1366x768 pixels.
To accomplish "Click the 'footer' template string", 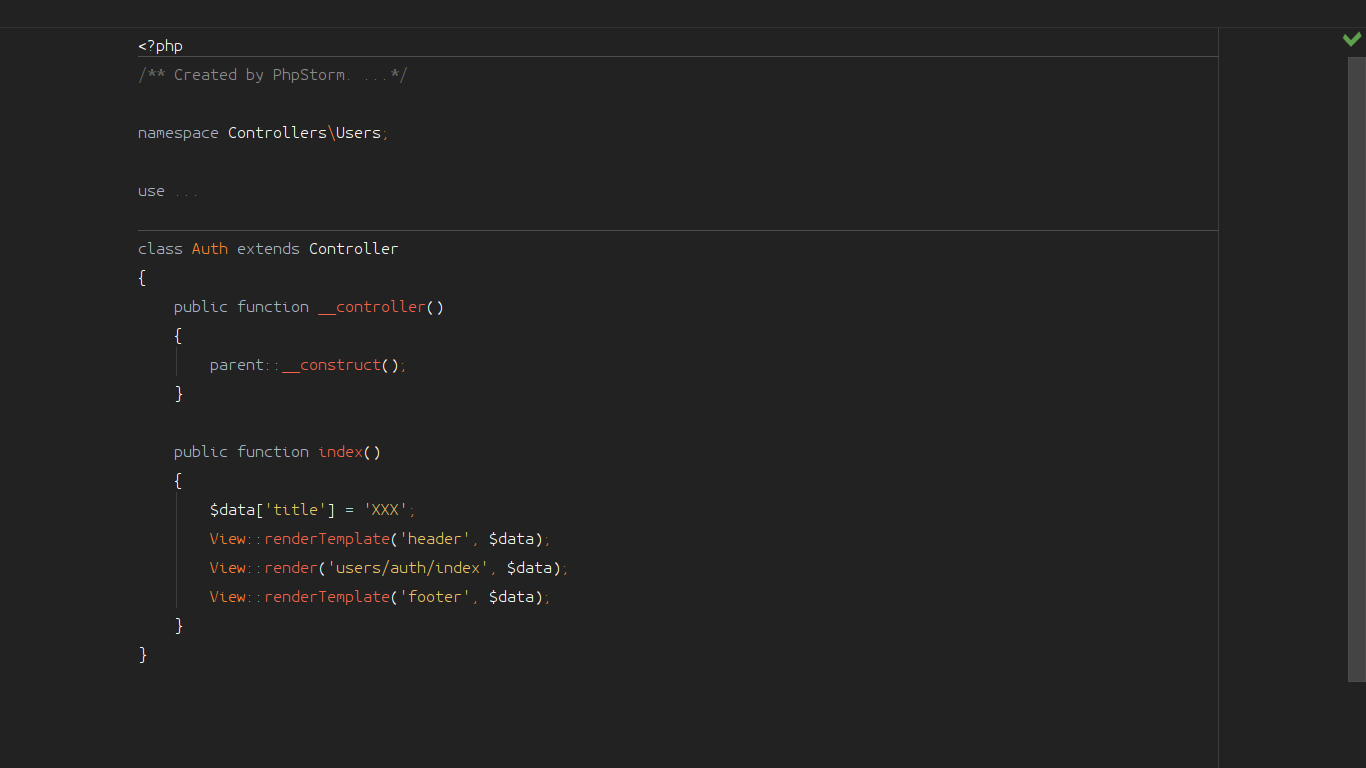I will [x=434, y=597].
